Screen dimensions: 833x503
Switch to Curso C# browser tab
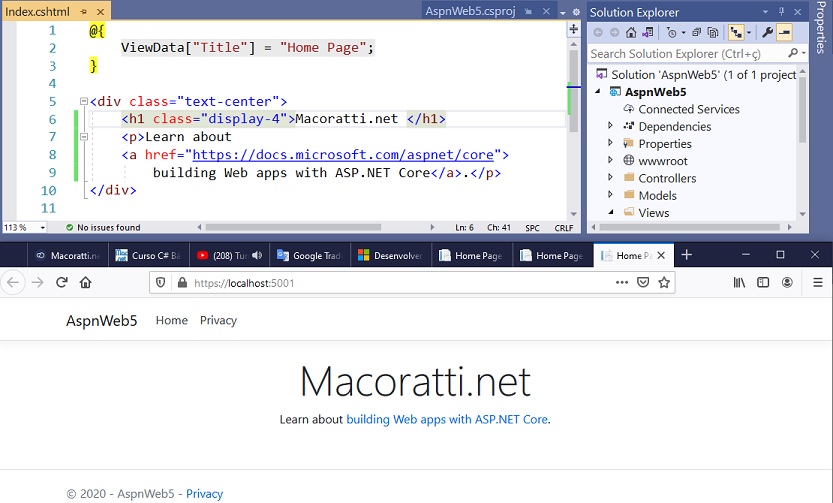pos(149,255)
